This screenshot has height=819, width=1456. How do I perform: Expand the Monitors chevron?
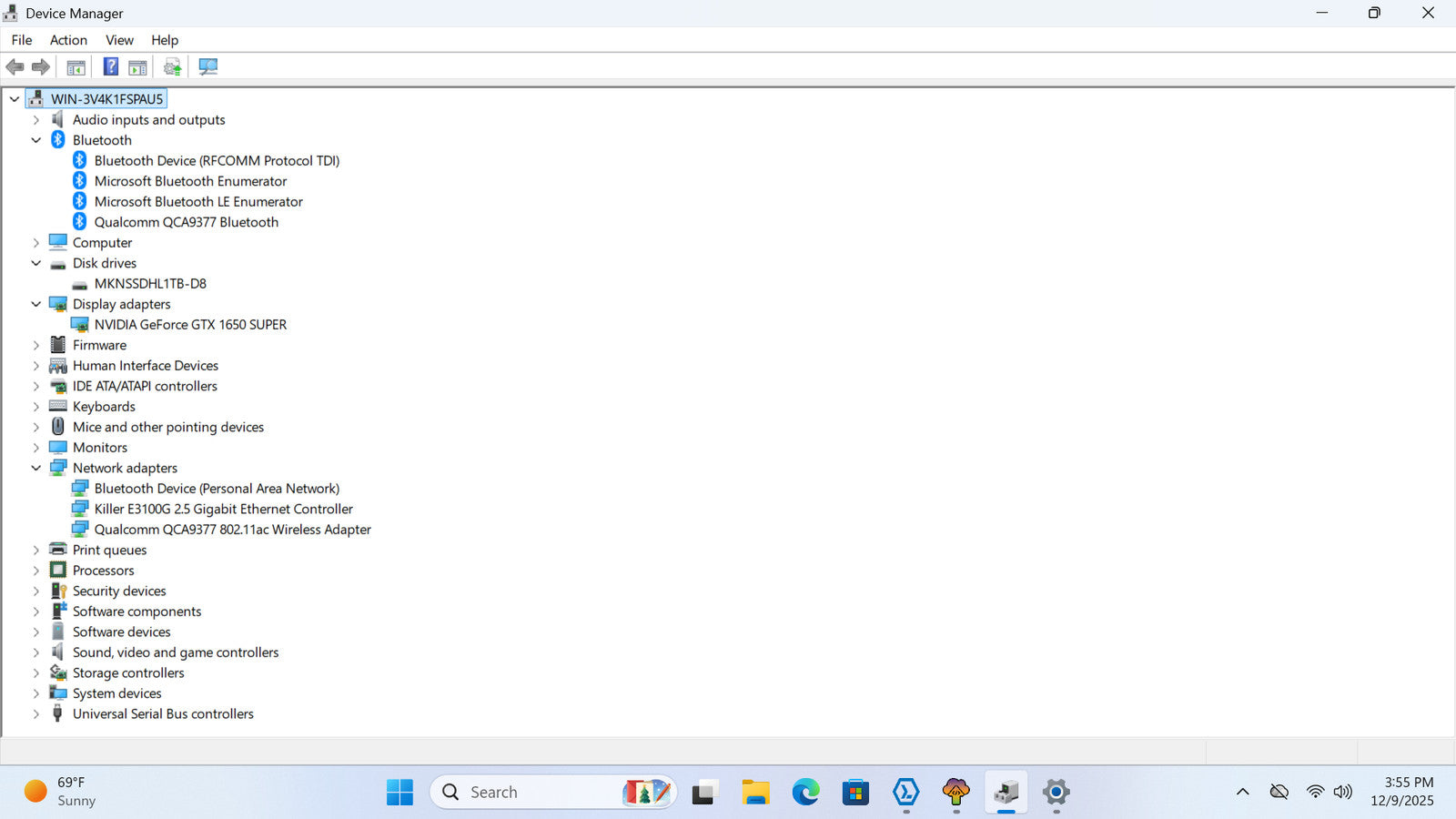(36, 448)
